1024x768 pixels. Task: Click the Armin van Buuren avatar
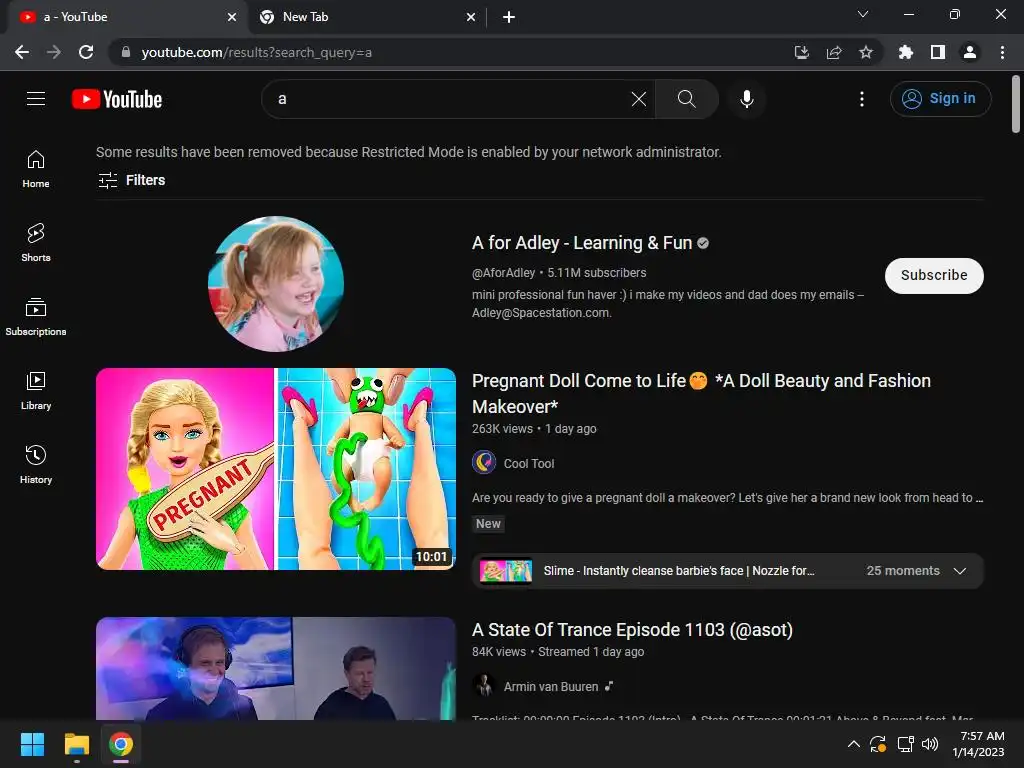coord(484,686)
